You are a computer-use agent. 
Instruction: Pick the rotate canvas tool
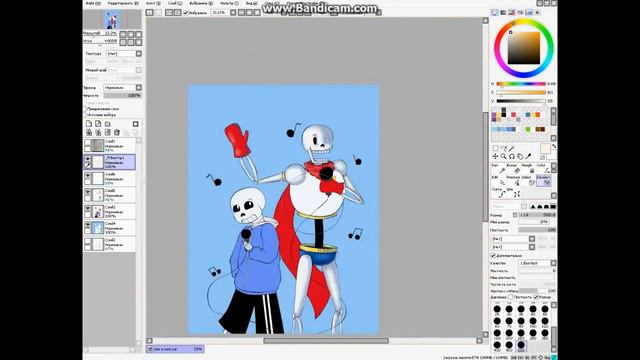[511, 156]
